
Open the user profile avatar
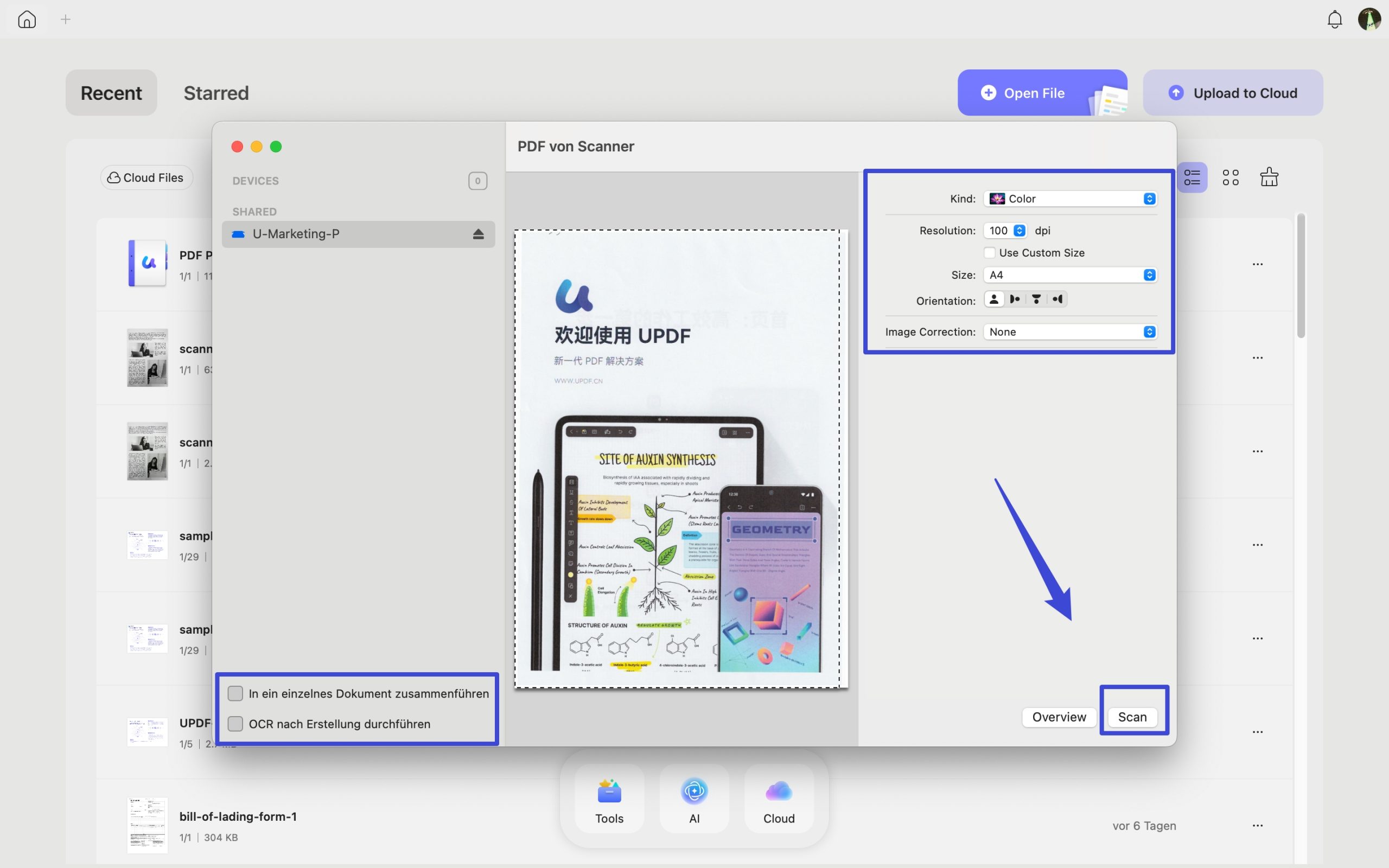pos(1369,19)
